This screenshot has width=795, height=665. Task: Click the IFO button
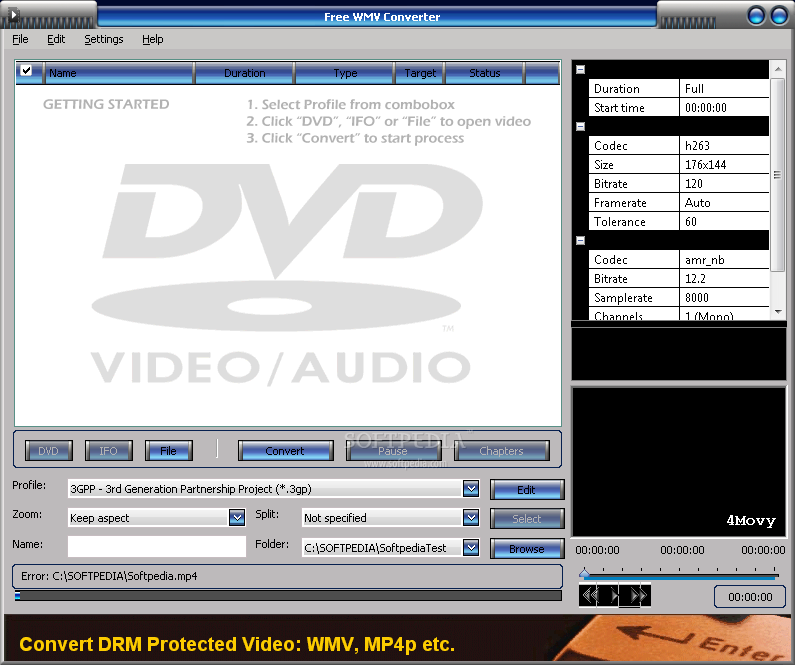[x=109, y=451]
